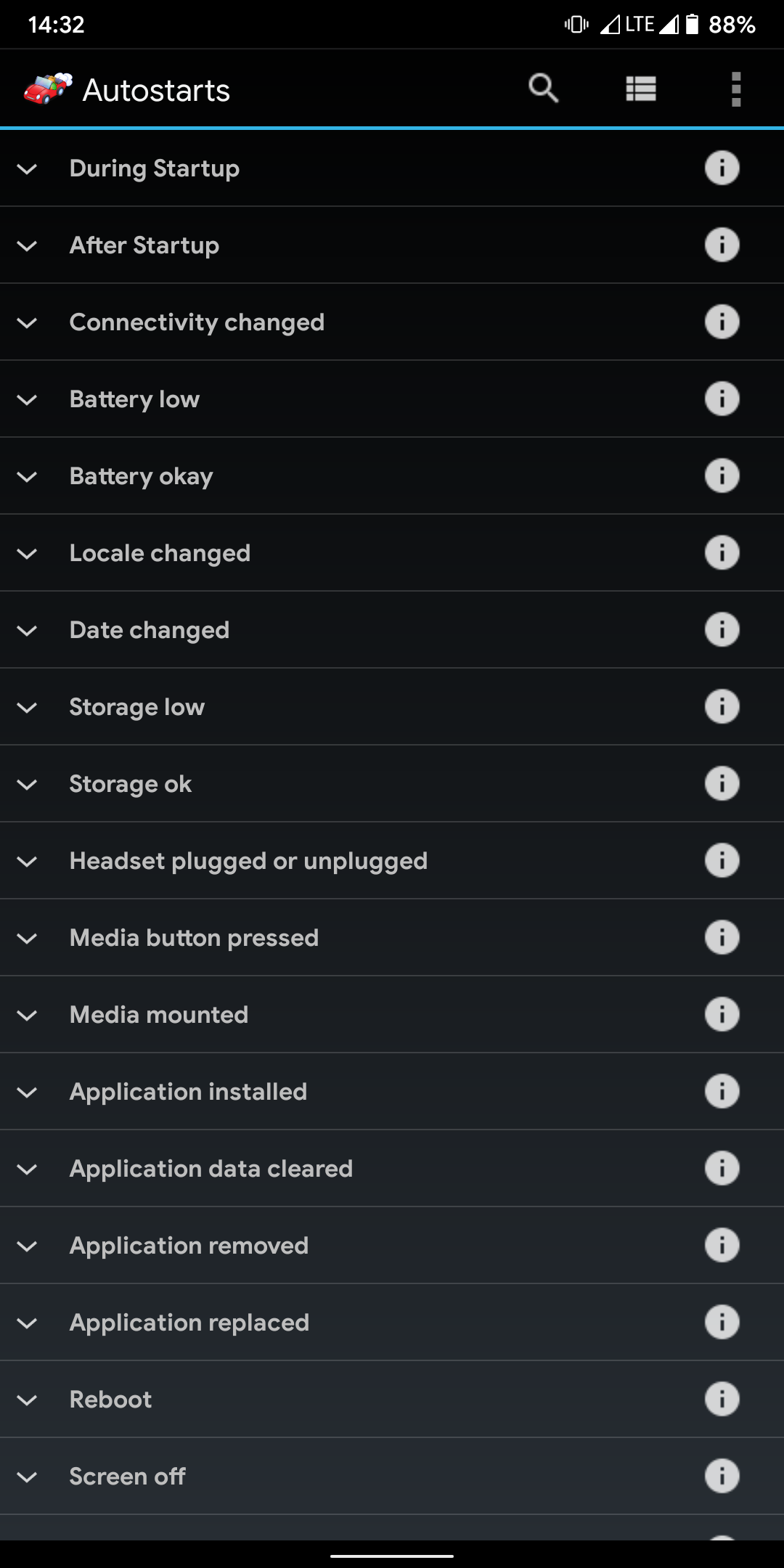Open the three-dot overflow menu
Screen dimensions: 784x1568
[x=736, y=89]
